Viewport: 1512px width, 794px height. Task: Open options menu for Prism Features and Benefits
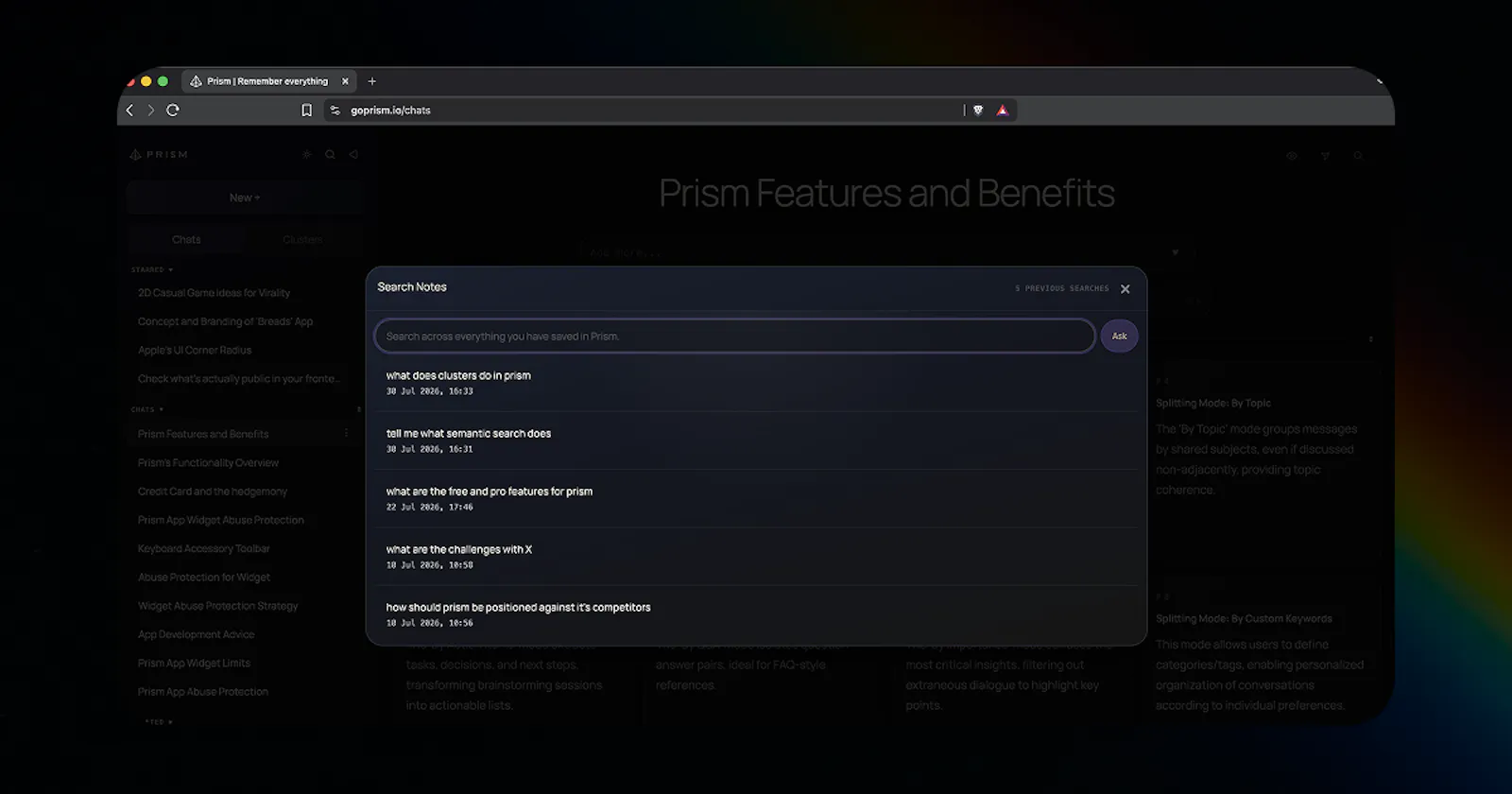[347, 433]
